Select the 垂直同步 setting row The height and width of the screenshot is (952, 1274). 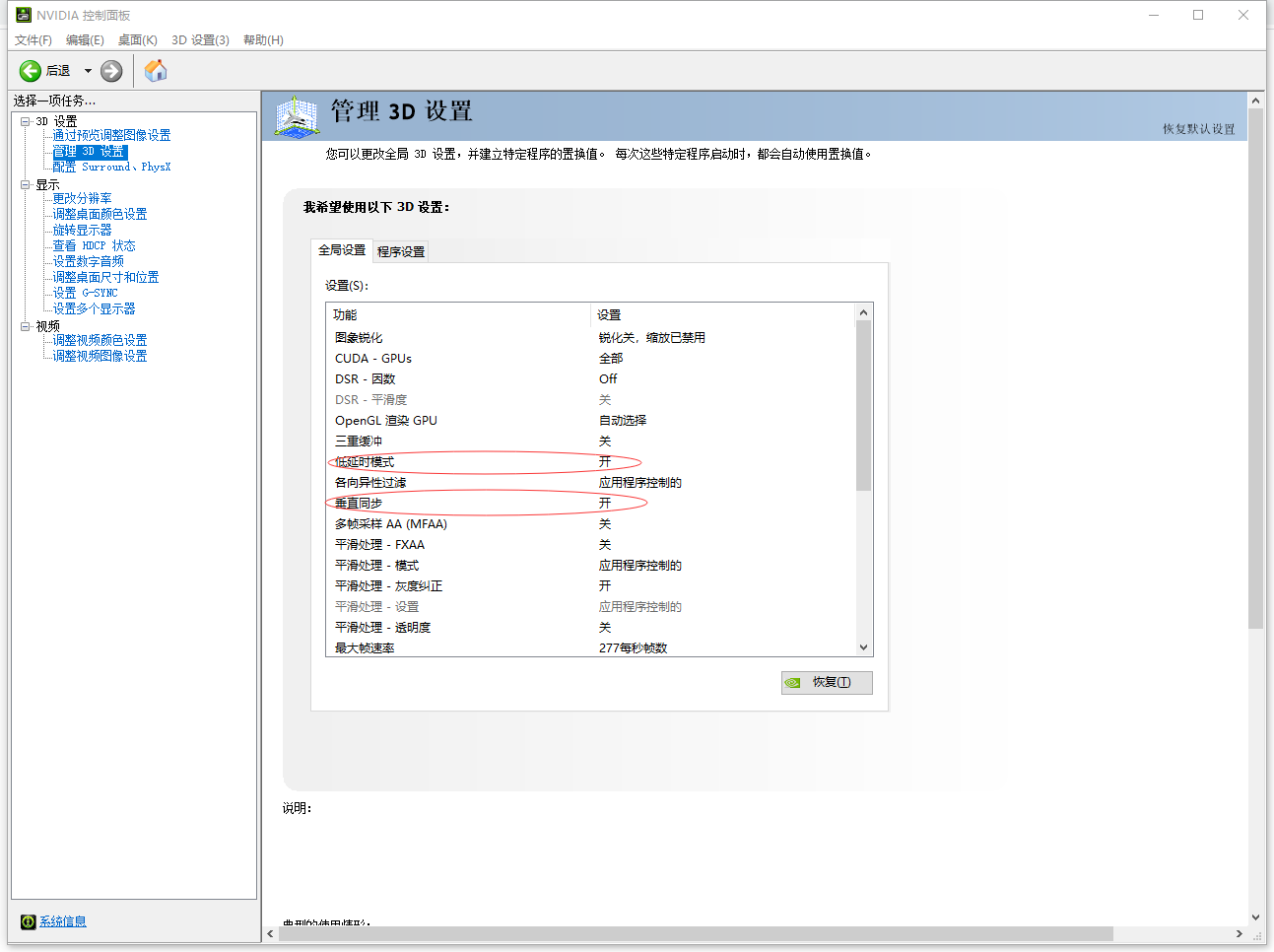590,504
